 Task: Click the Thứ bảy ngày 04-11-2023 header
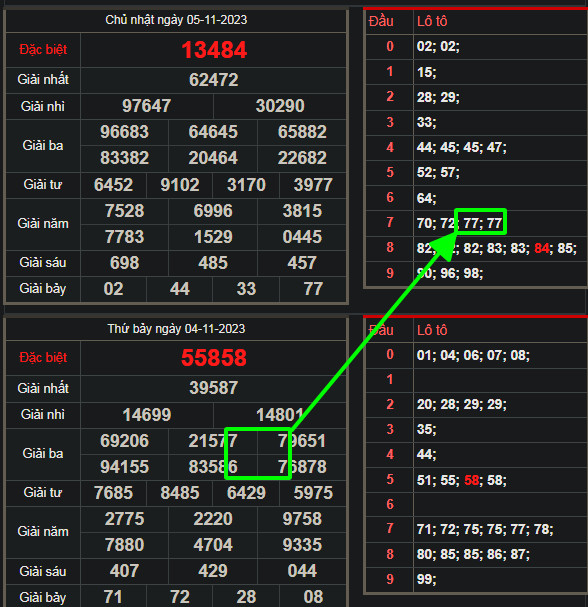[x=176, y=329]
